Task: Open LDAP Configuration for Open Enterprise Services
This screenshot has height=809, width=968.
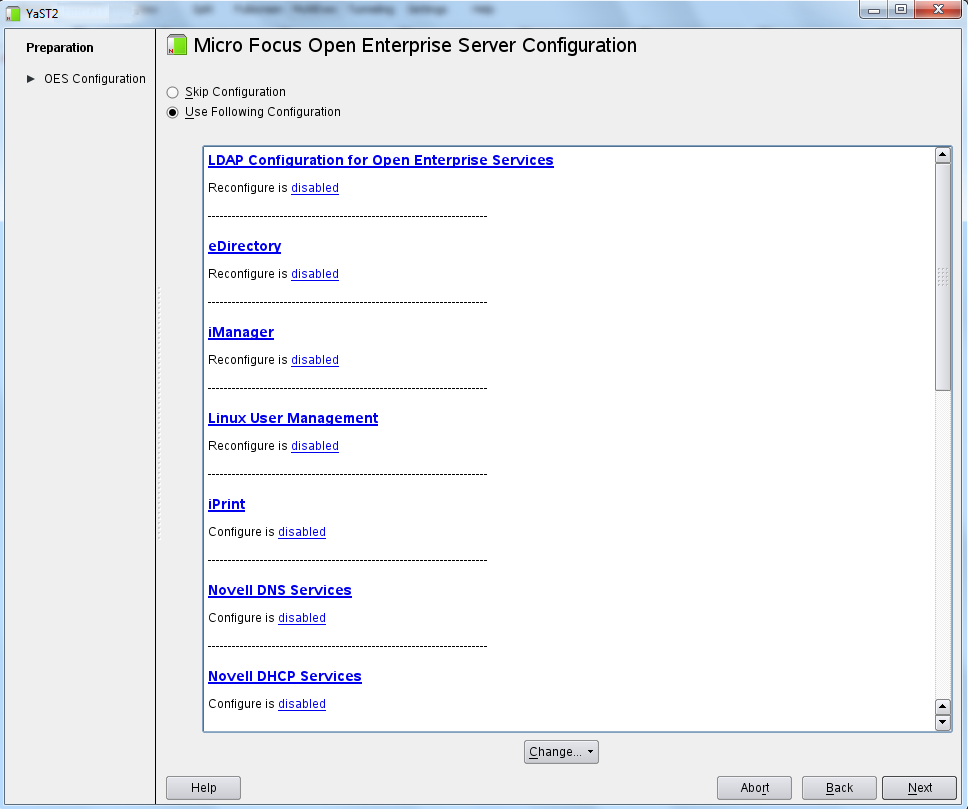Action: tap(380, 160)
